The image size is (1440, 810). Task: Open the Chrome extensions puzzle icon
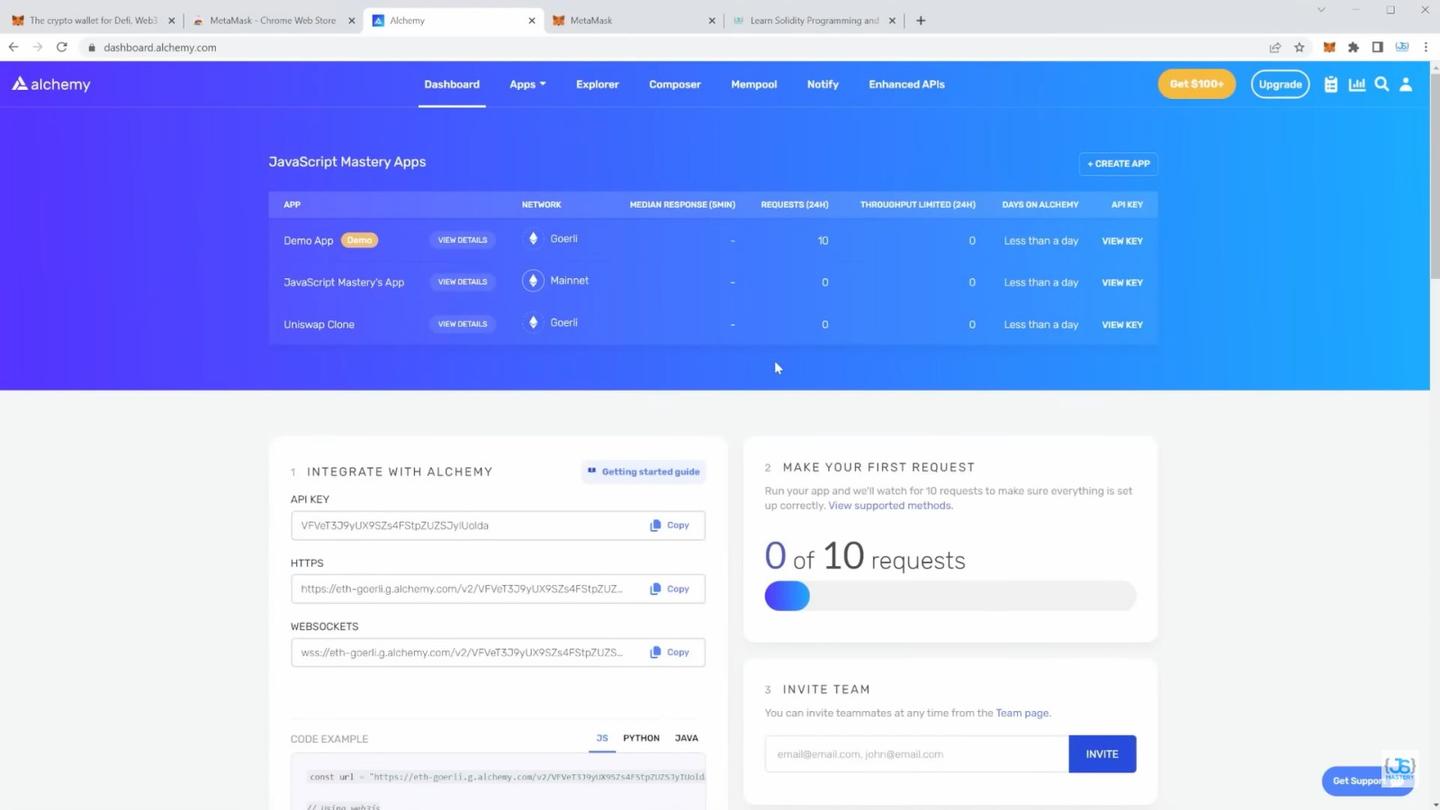point(1353,47)
